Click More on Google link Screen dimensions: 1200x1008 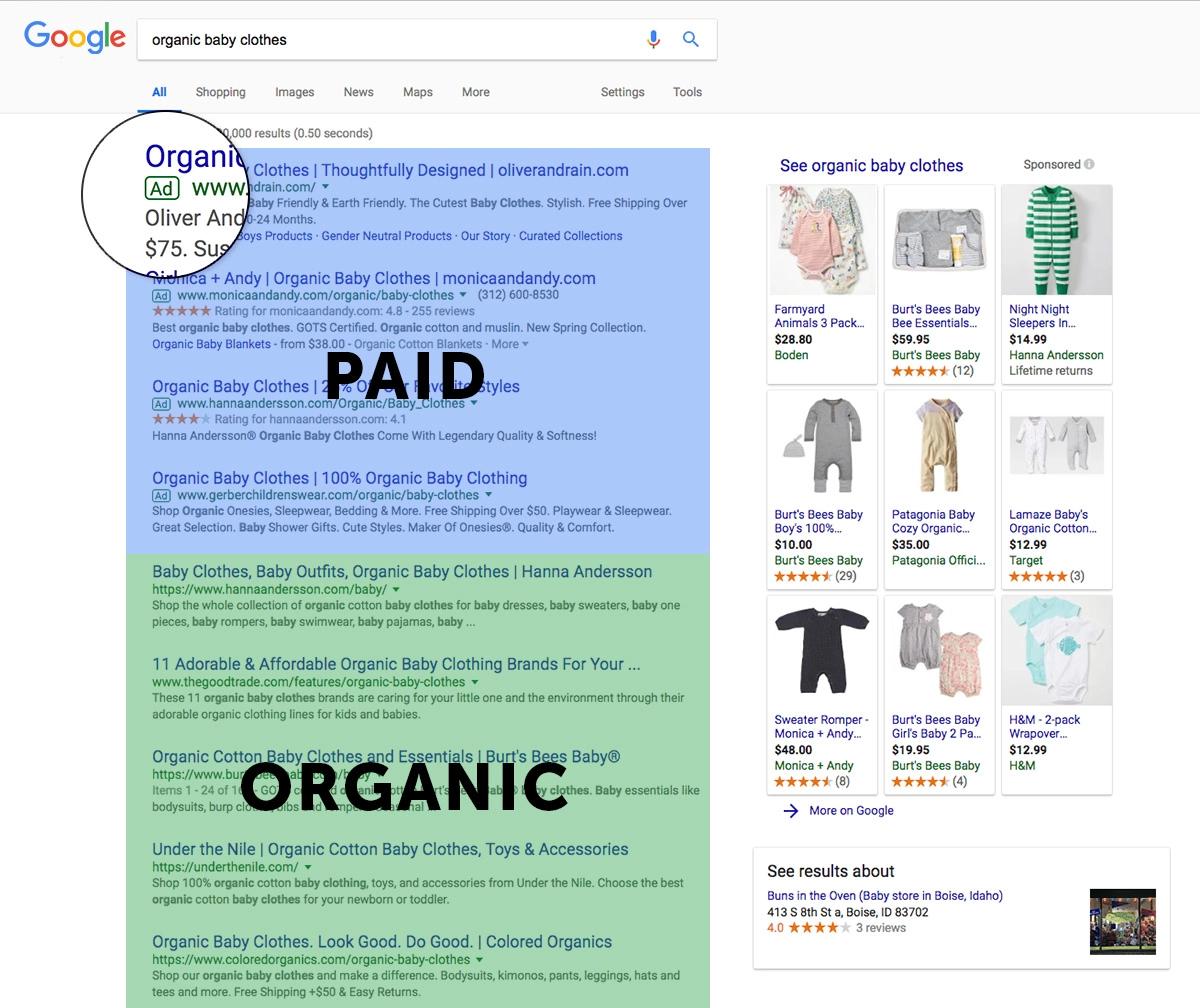tap(851, 811)
